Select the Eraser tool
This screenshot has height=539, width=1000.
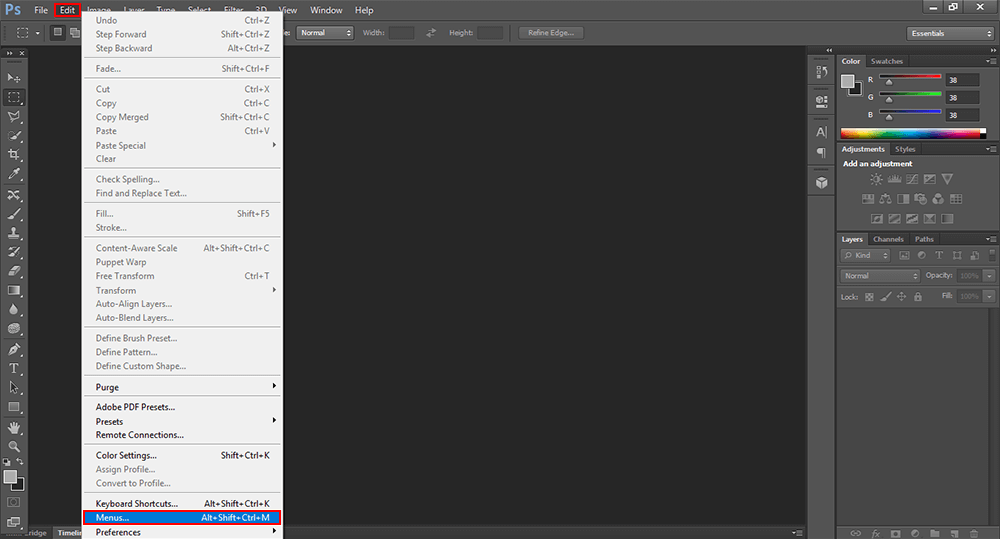click(13, 271)
